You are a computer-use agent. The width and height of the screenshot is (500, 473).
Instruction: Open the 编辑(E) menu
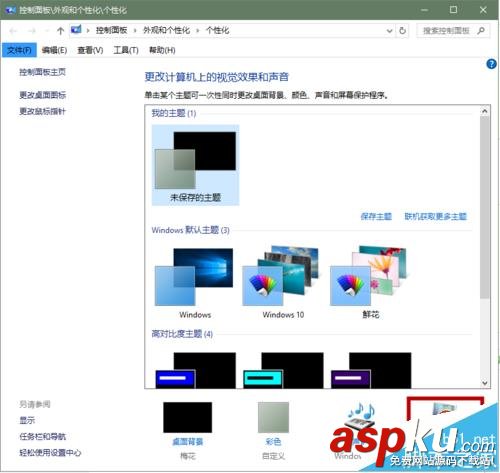tap(54, 50)
